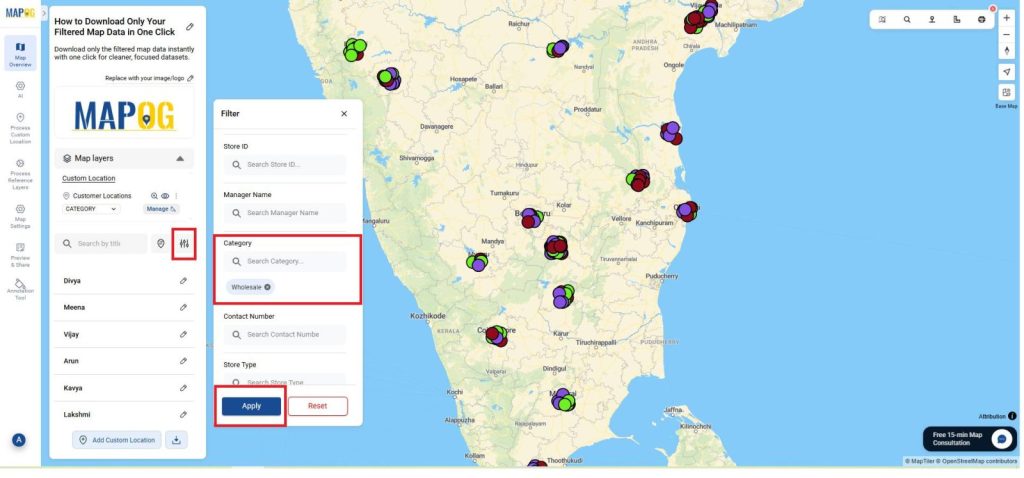Edit the map title with pencil icon
The image size is (1024, 478).
tap(190, 27)
